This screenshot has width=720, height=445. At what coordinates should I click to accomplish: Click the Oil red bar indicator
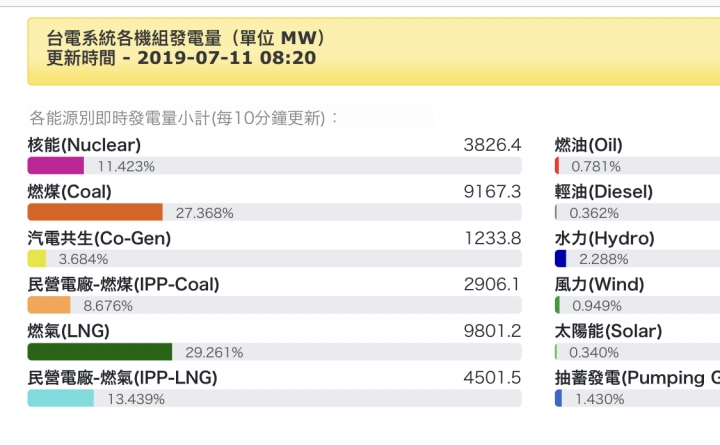[x=557, y=166]
